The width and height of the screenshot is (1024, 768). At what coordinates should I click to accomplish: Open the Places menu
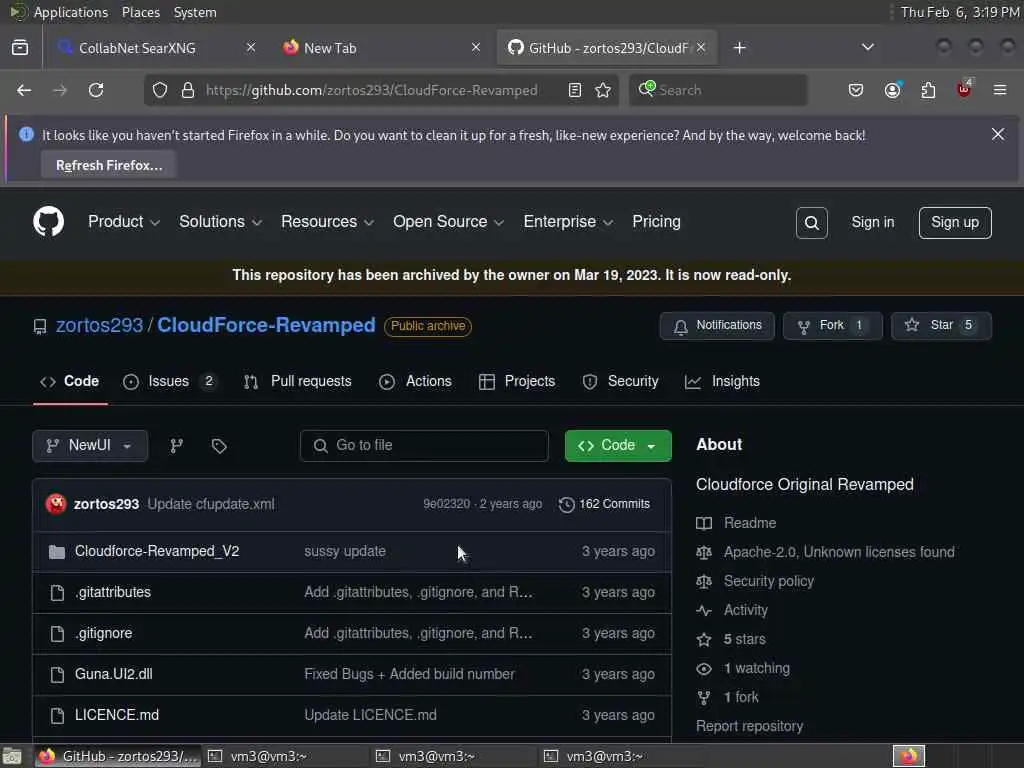(140, 12)
